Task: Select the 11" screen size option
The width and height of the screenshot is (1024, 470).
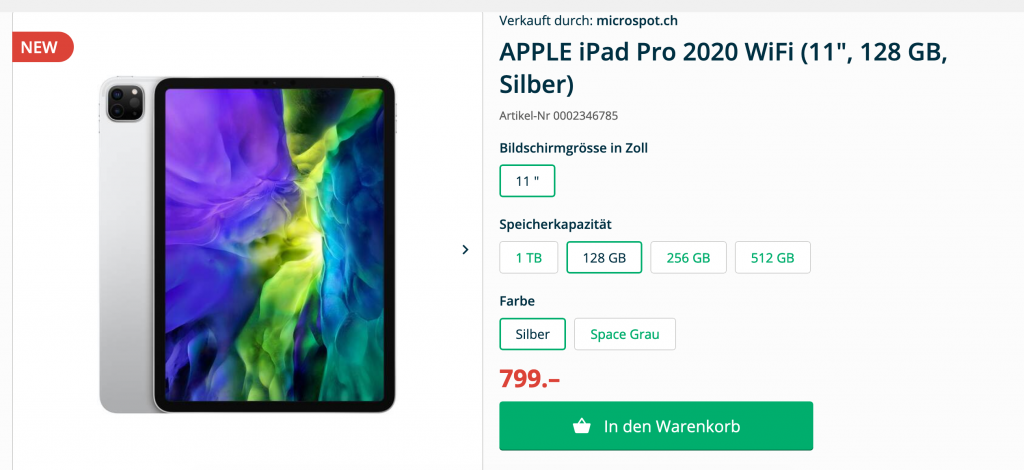Action: [x=527, y=181]
